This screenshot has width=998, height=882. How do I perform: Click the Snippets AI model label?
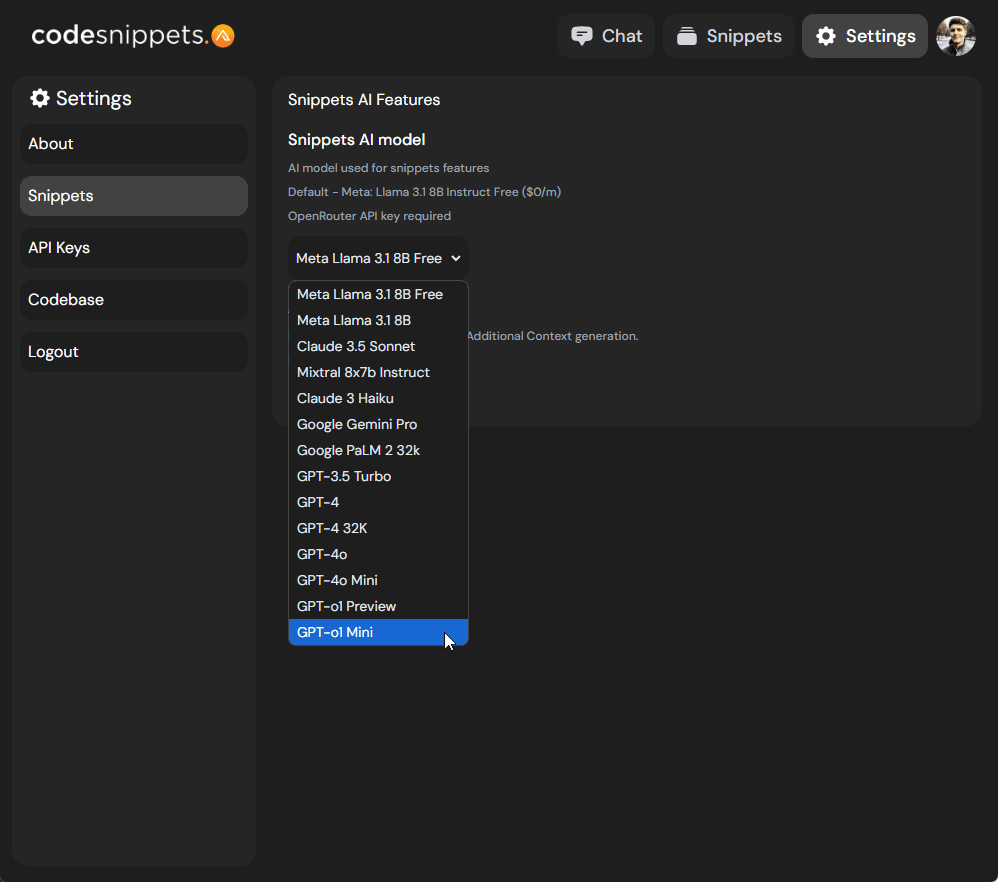(x=356, y=140)
